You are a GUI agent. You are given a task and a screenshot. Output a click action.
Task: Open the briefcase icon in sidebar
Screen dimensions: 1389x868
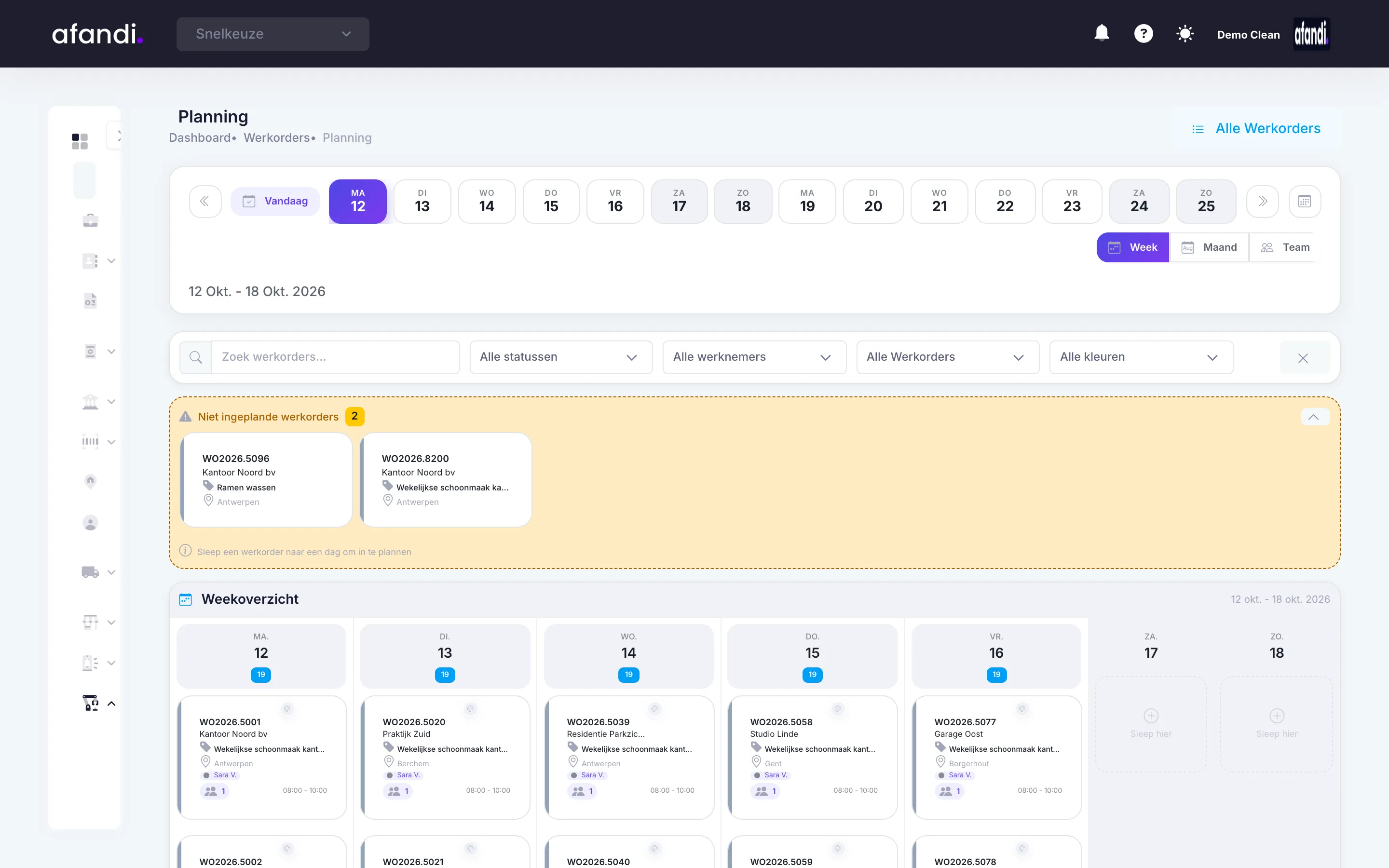90,220
